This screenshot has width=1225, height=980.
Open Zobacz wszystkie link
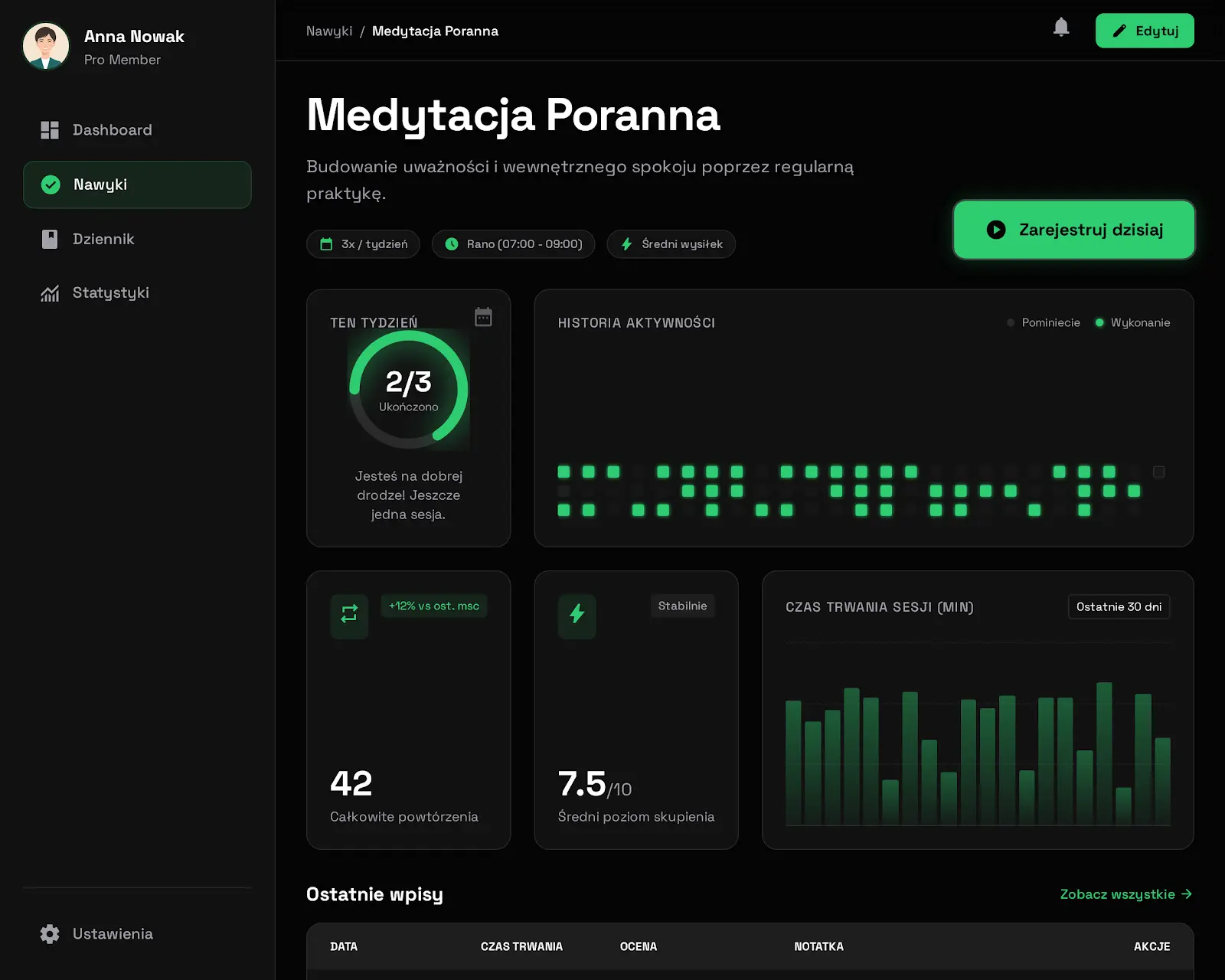click(x=1126, y=894)
